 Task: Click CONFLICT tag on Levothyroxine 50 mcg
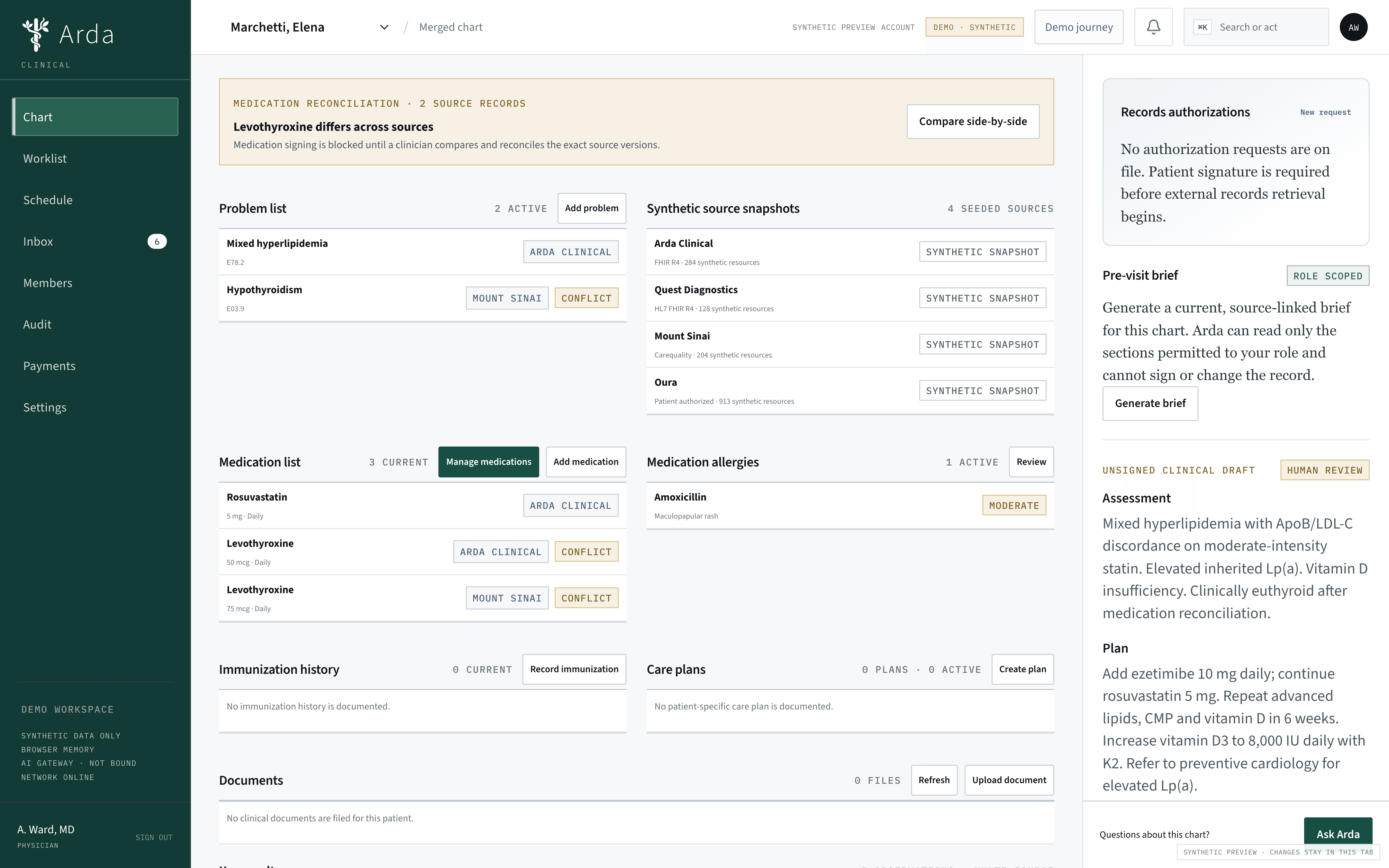(586, 552)
